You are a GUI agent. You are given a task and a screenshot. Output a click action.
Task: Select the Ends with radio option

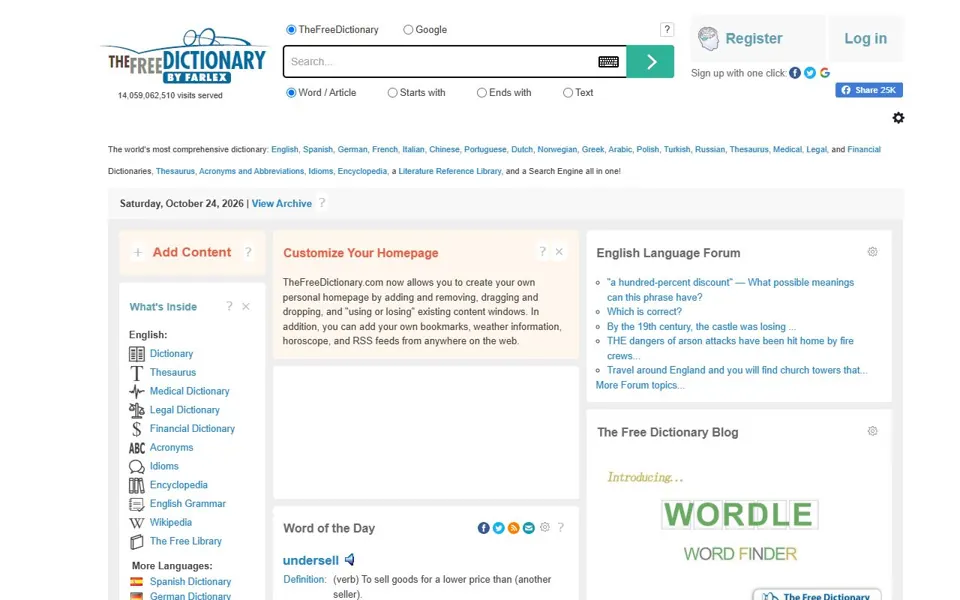pyautogui.click(x=481, y=92)
